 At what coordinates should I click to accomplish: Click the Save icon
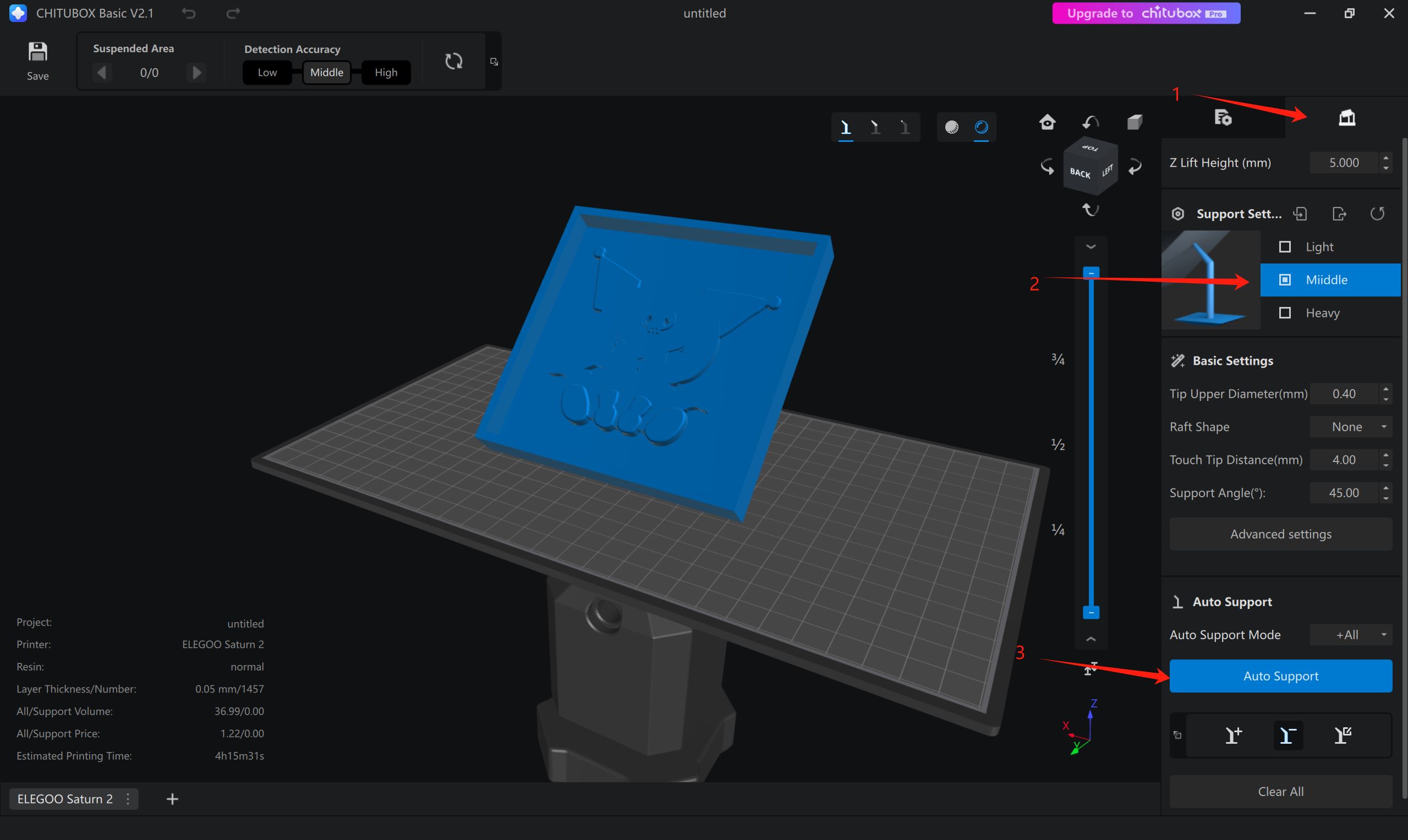(x=37, y=52)
